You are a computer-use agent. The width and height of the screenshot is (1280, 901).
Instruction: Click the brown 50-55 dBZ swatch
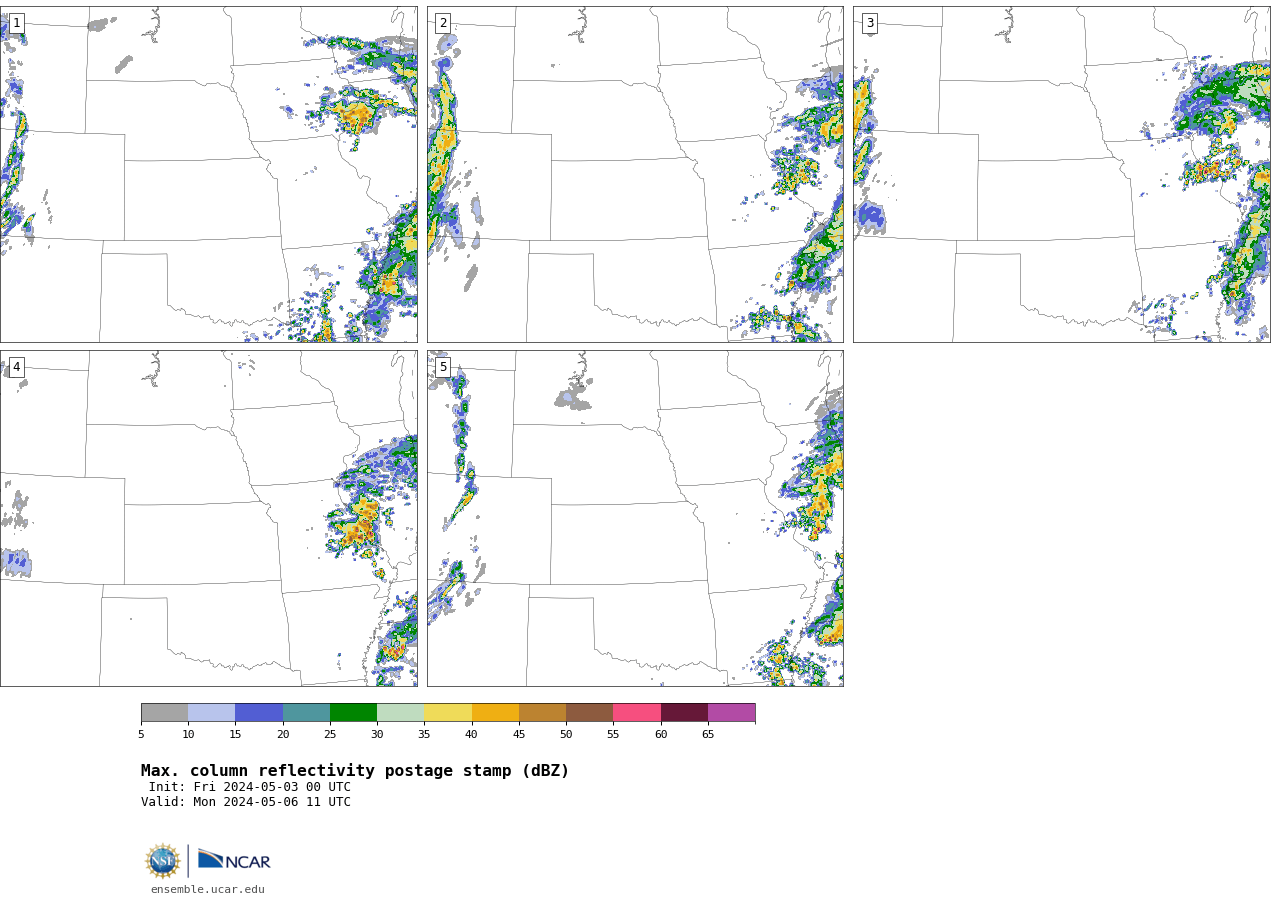coord(590,713)
